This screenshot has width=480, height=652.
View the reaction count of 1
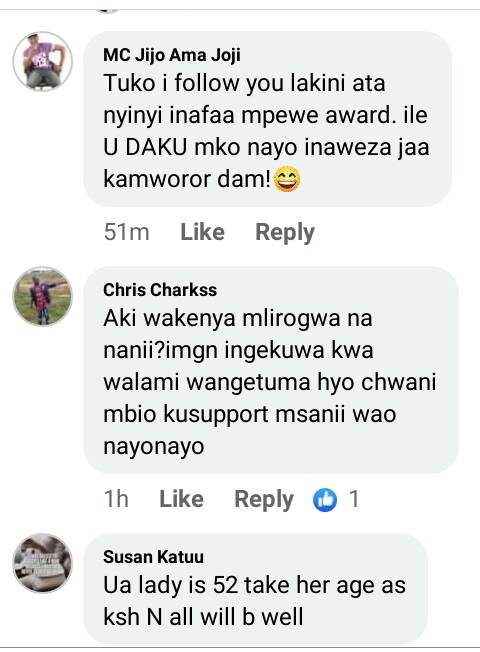pyautogui.click(x=354, y=499)
